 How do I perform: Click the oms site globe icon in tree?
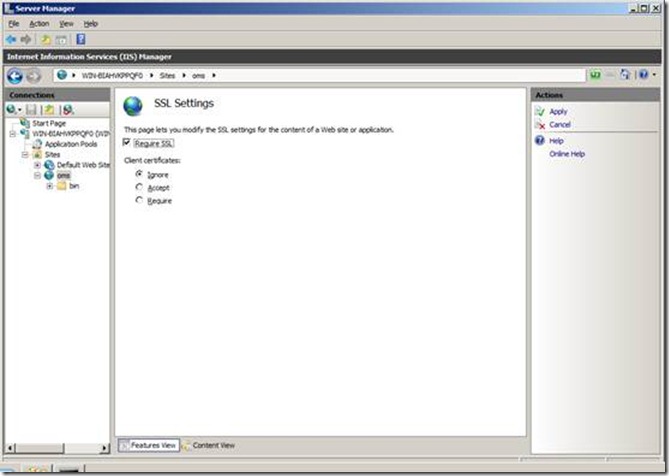coord(49,175)
